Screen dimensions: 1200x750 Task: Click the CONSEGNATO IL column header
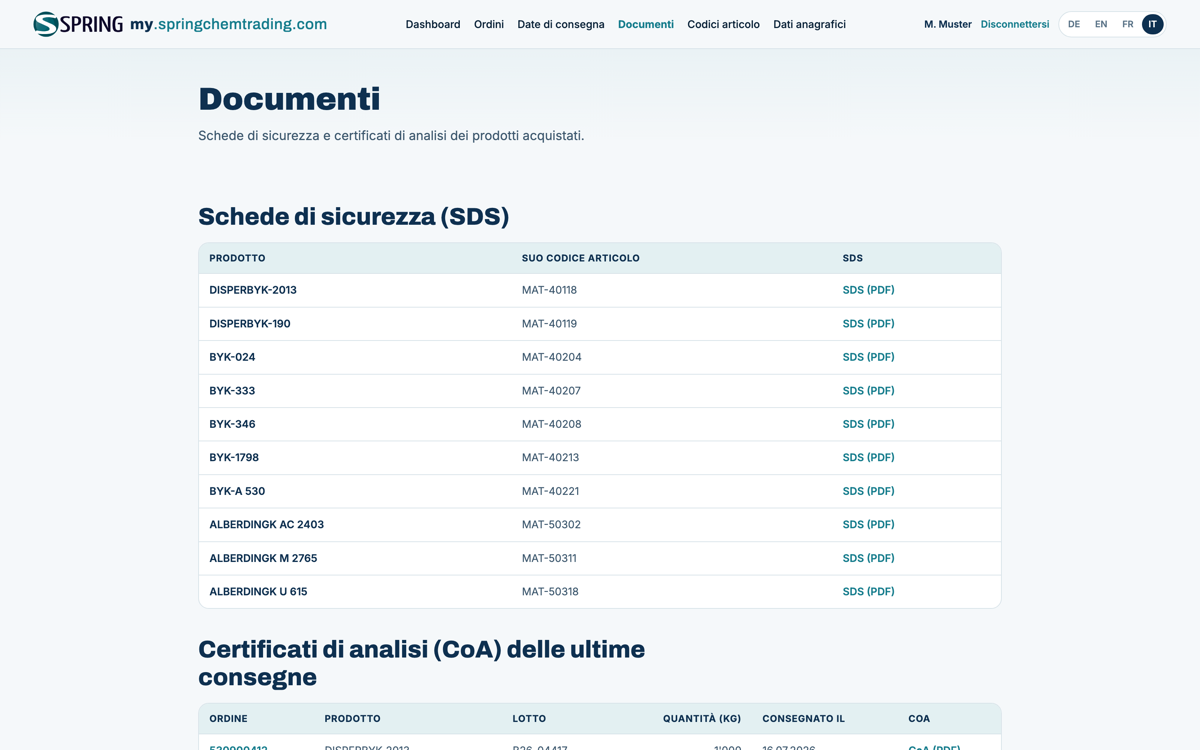[804, 719]
